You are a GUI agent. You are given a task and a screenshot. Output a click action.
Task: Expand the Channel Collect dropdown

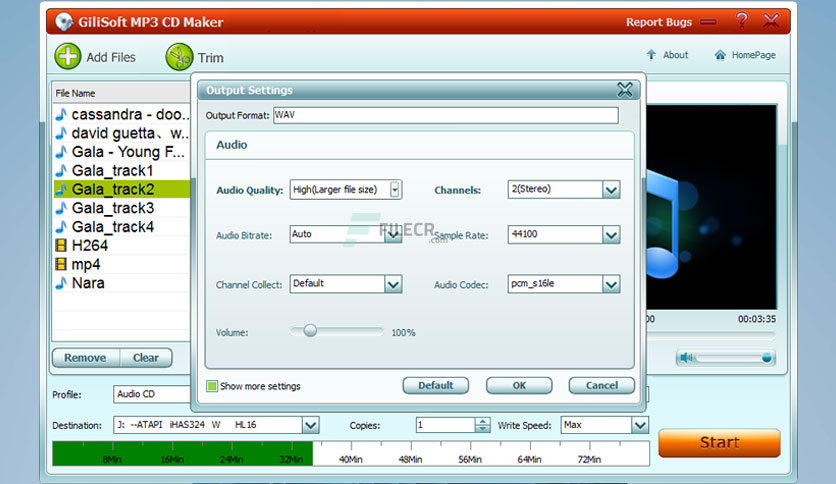click(393, 284)
